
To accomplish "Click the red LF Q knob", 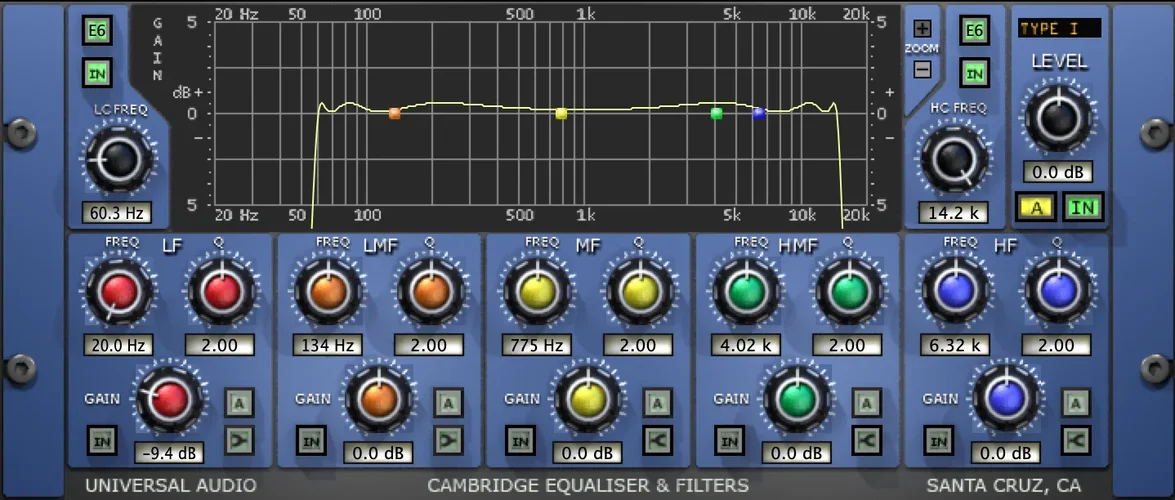I will [x=222, y=292].
